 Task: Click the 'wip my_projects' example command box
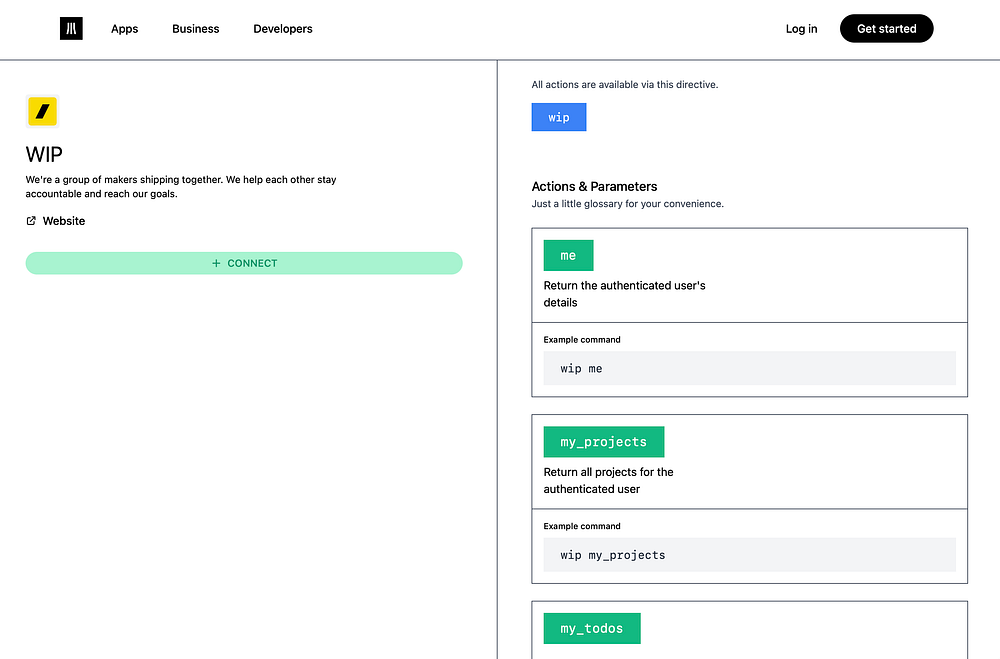(749, 554)
